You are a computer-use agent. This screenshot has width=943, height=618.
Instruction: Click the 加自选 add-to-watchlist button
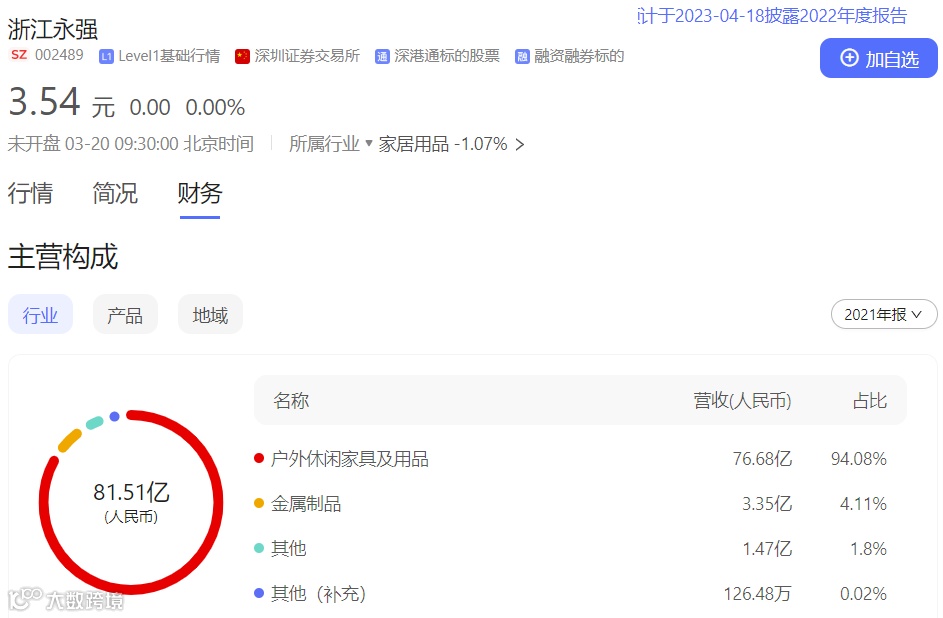[878, 58]
